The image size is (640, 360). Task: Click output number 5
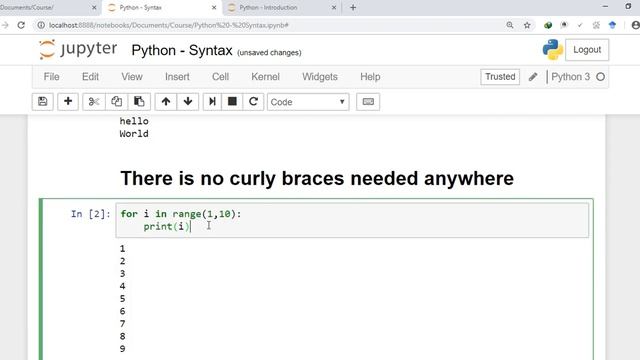122,298
